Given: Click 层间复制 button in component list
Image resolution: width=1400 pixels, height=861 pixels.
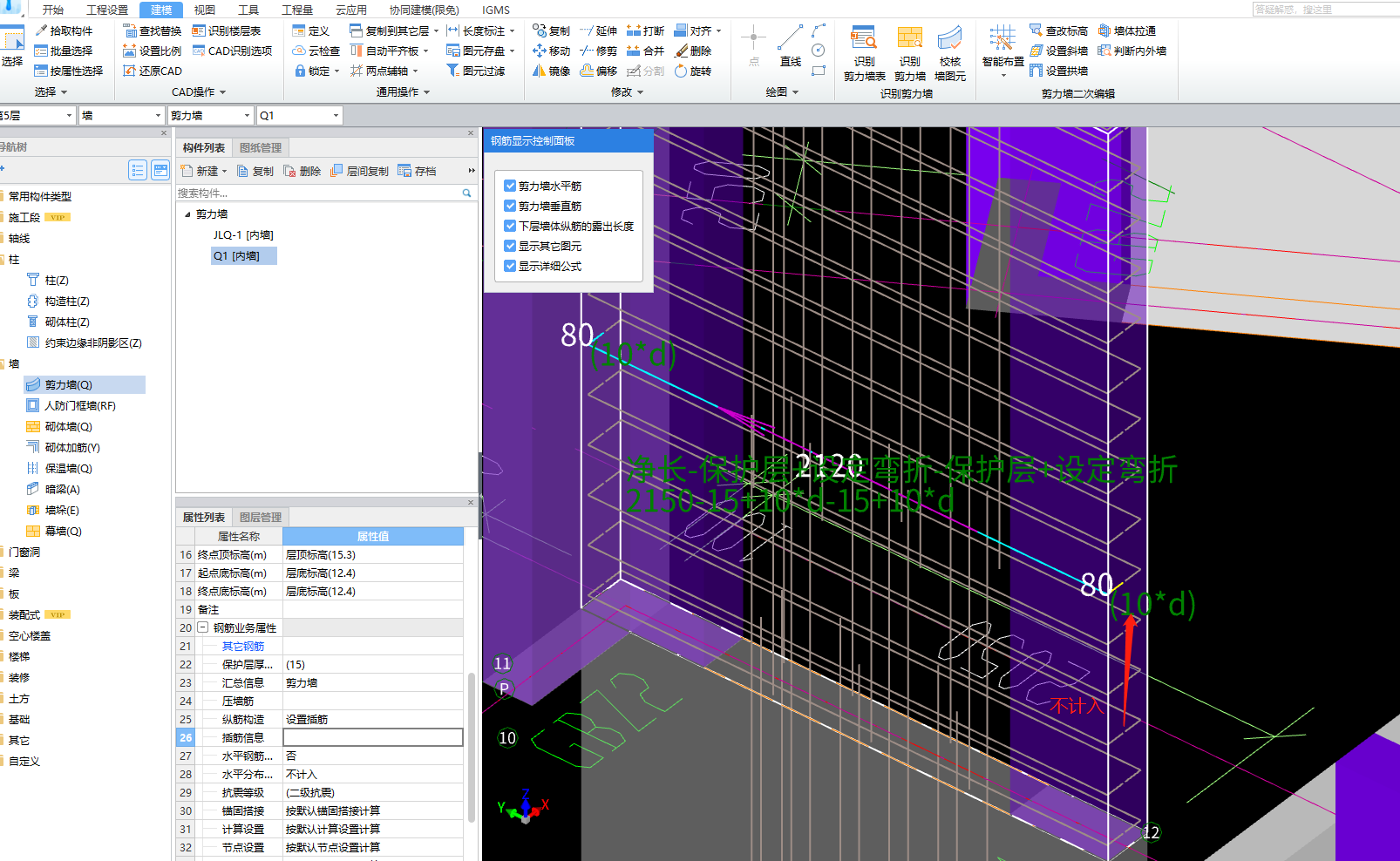Looking at the screenshot, I should (359, 171).
